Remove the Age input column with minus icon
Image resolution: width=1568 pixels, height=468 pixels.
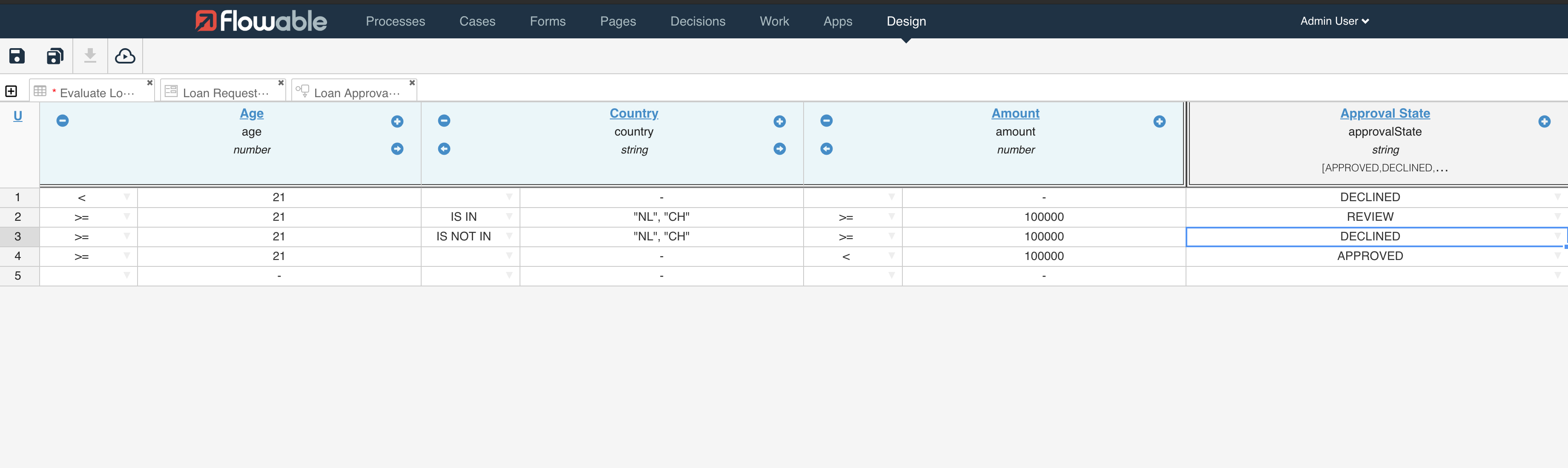tap(62, 121)
